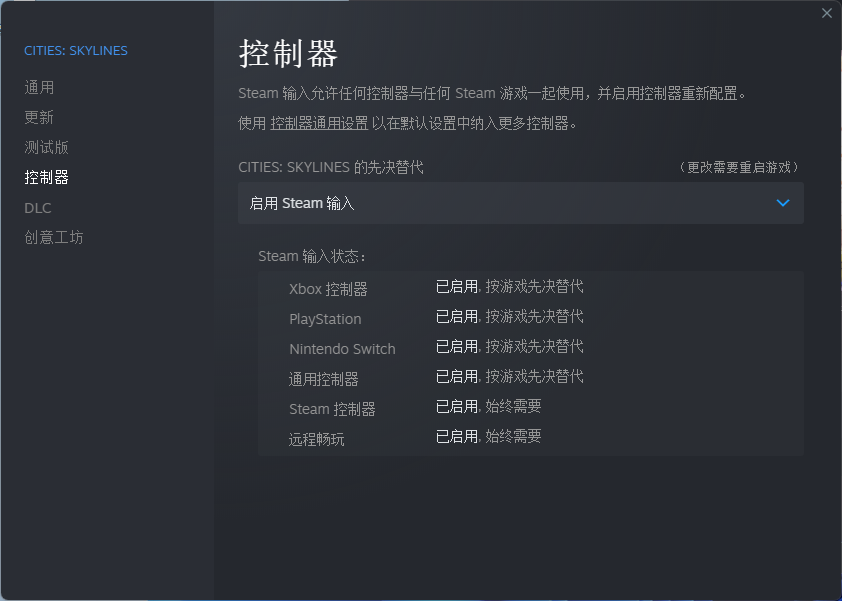Open the 通用 settings tab
Viewport: 842px width, 601px height.
pos(39,88)
